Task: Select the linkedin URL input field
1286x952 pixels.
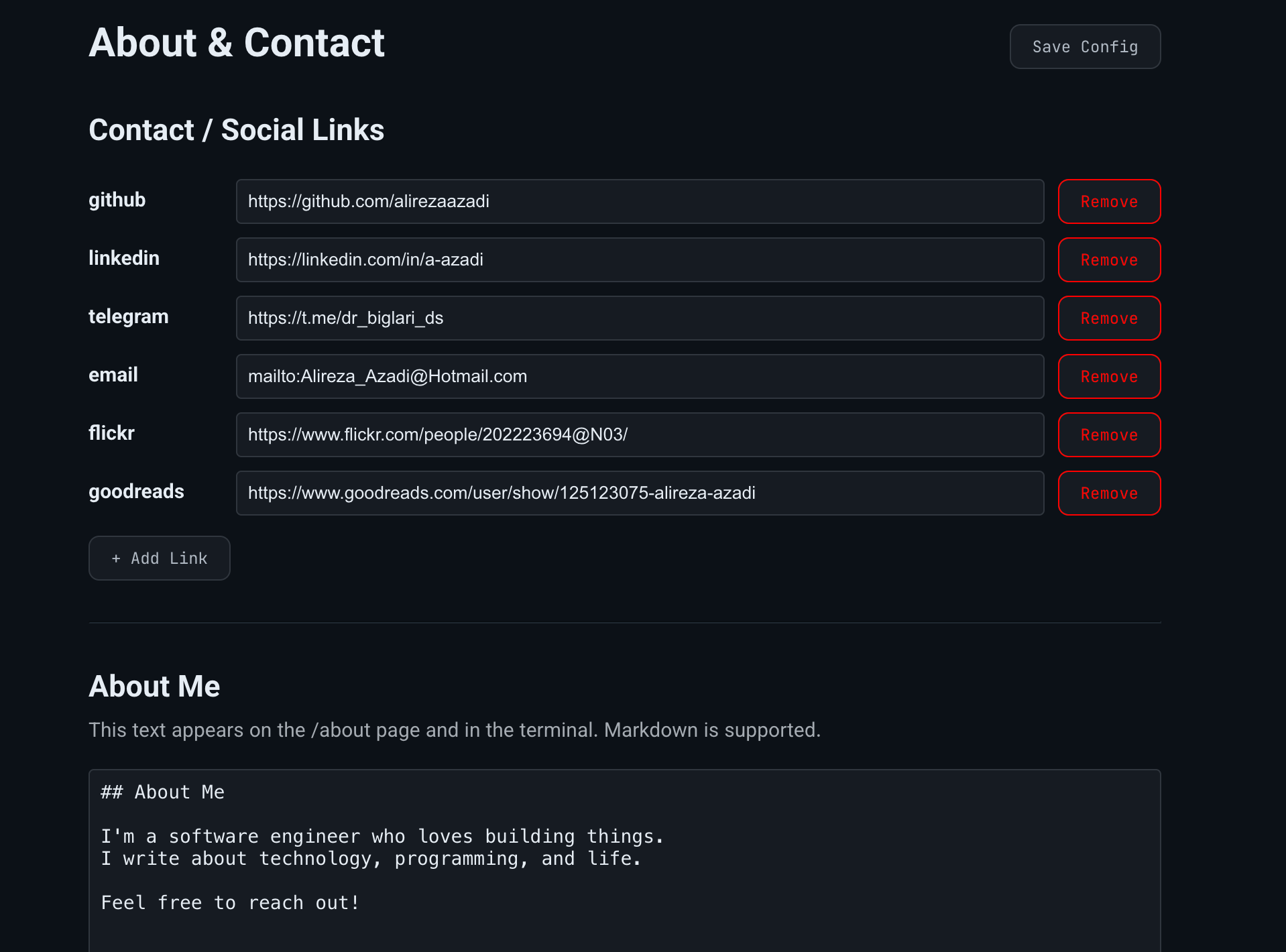Action: (639, 260)
